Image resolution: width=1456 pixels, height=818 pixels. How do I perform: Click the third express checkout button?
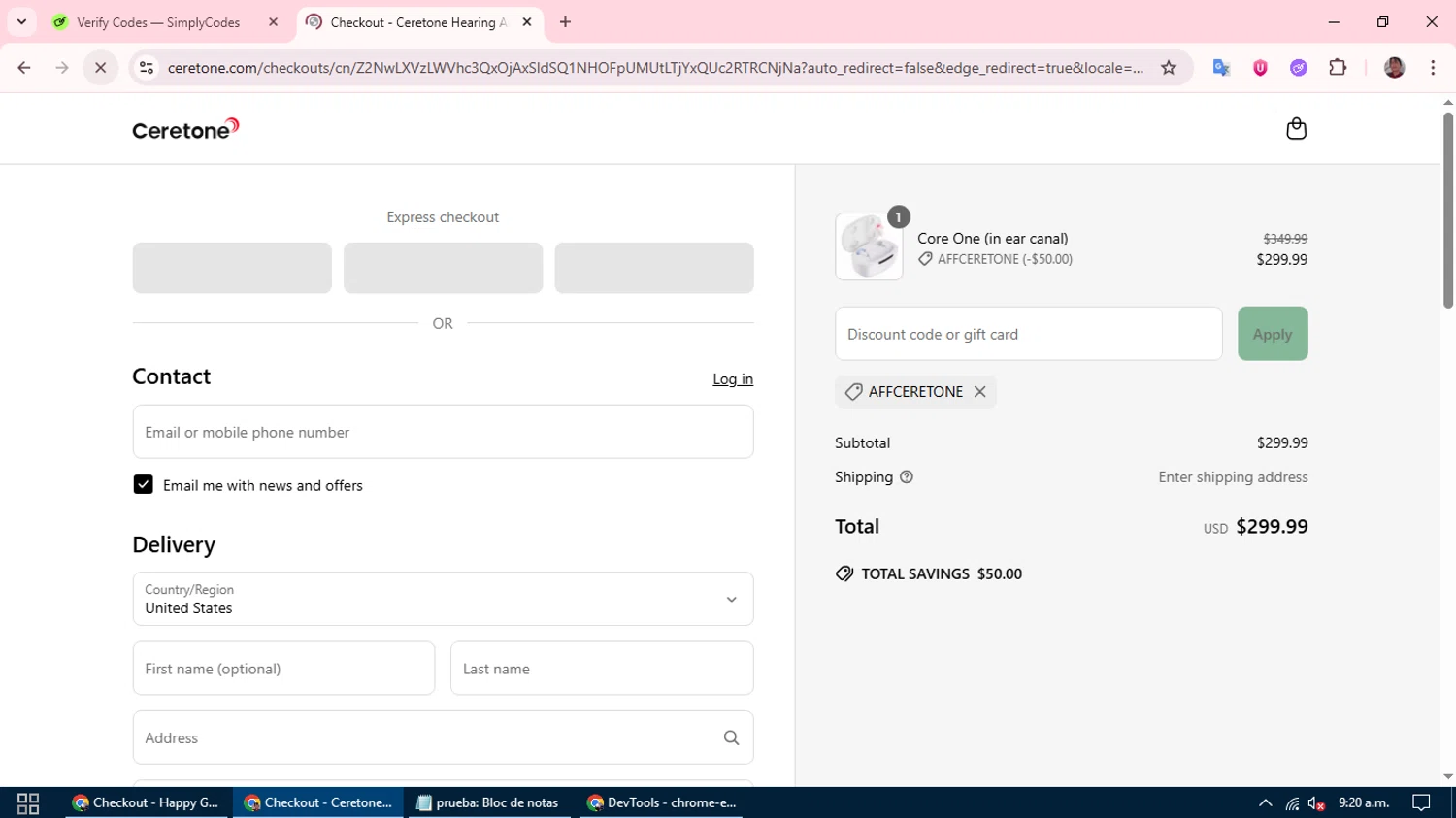coord(654,268)
